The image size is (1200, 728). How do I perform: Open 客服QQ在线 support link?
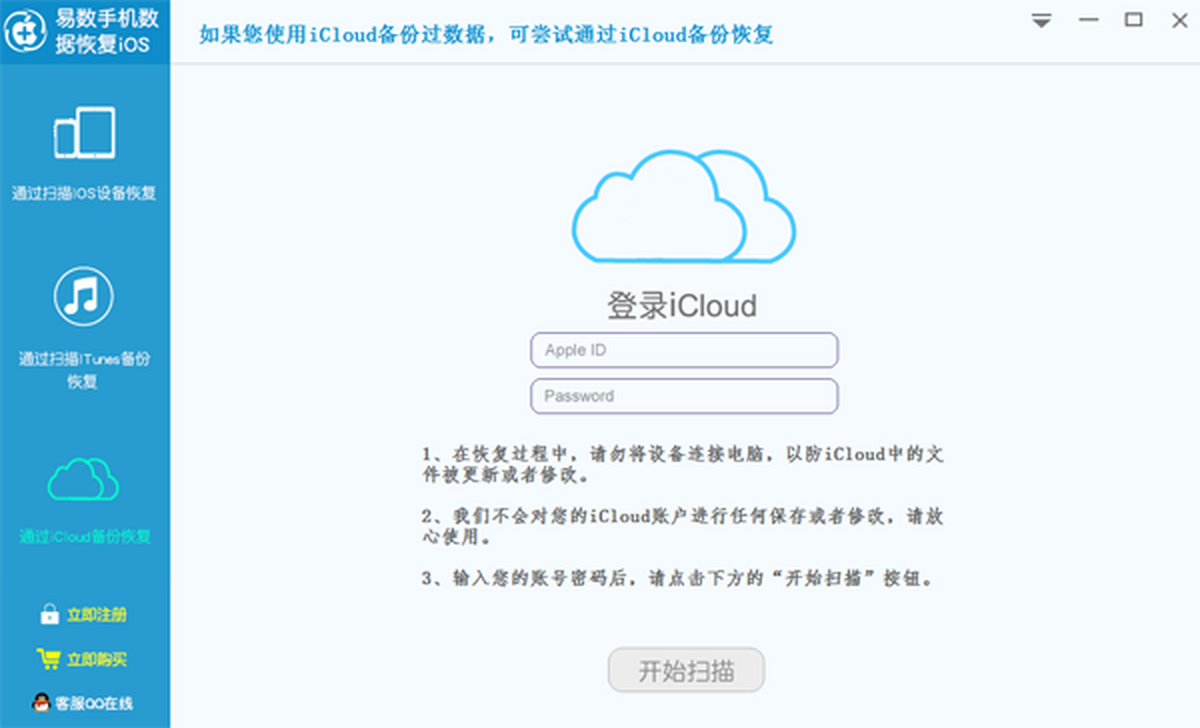(x=94, y=704)
